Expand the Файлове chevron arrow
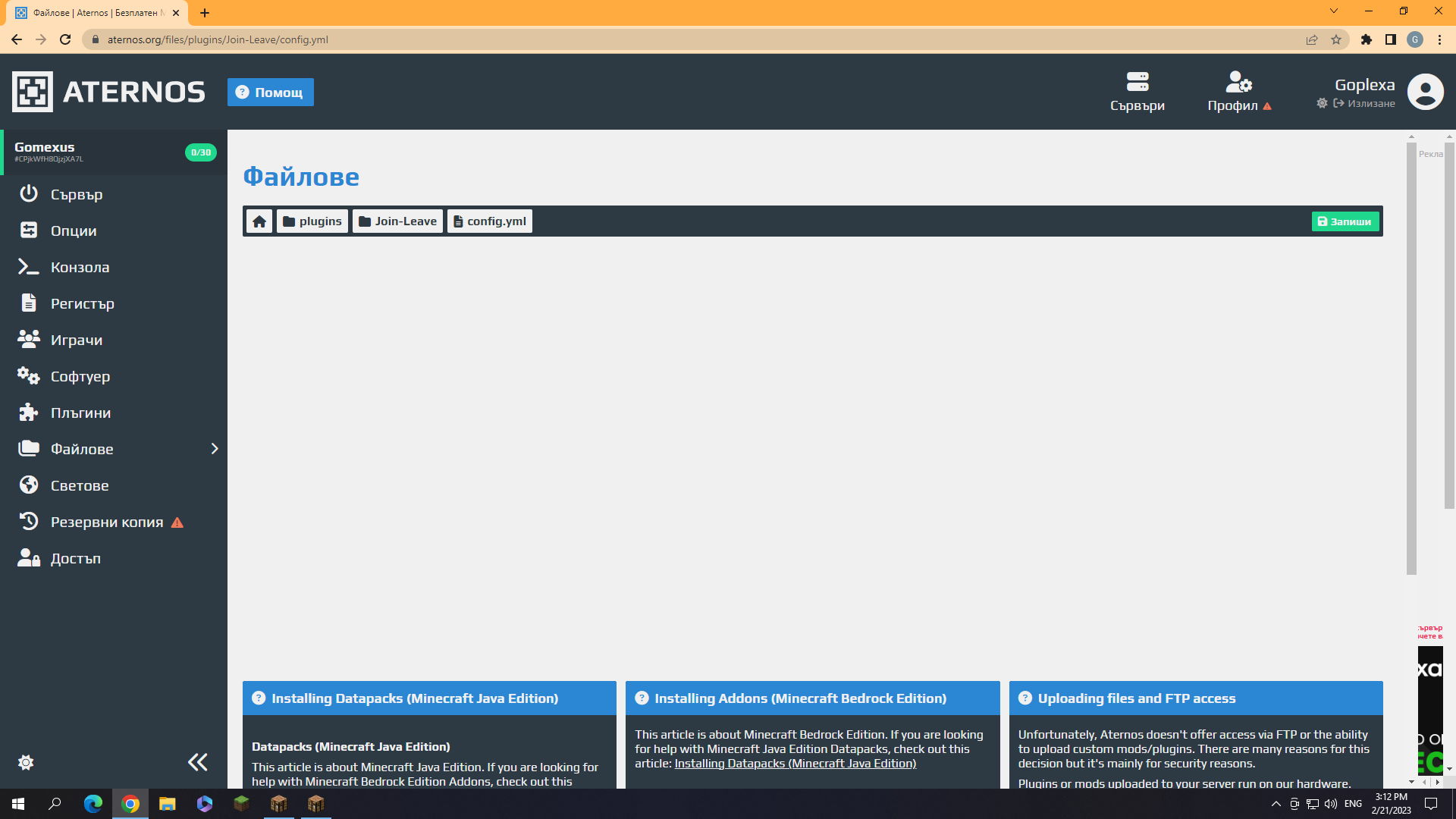Screen dimensions: 1456x819 (215, 449)
